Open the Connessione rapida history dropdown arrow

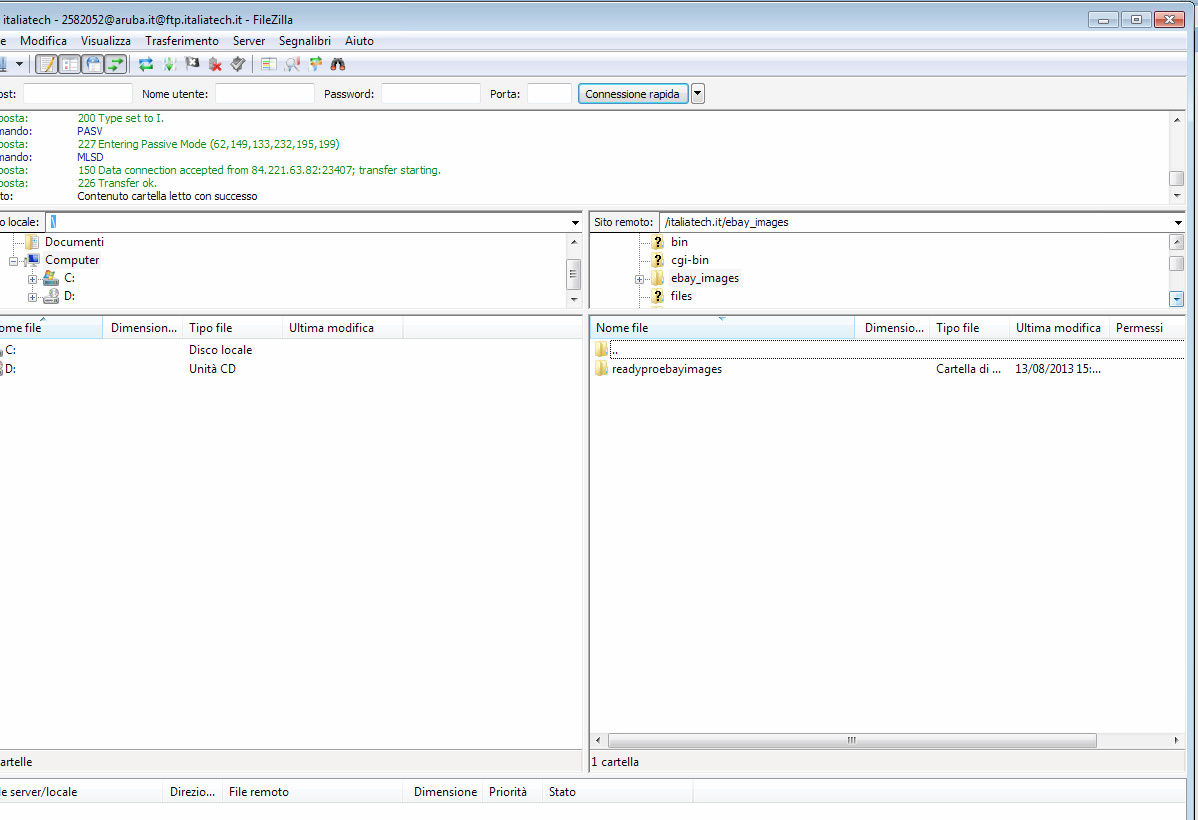pyautogui.click(x=698, y=94)
